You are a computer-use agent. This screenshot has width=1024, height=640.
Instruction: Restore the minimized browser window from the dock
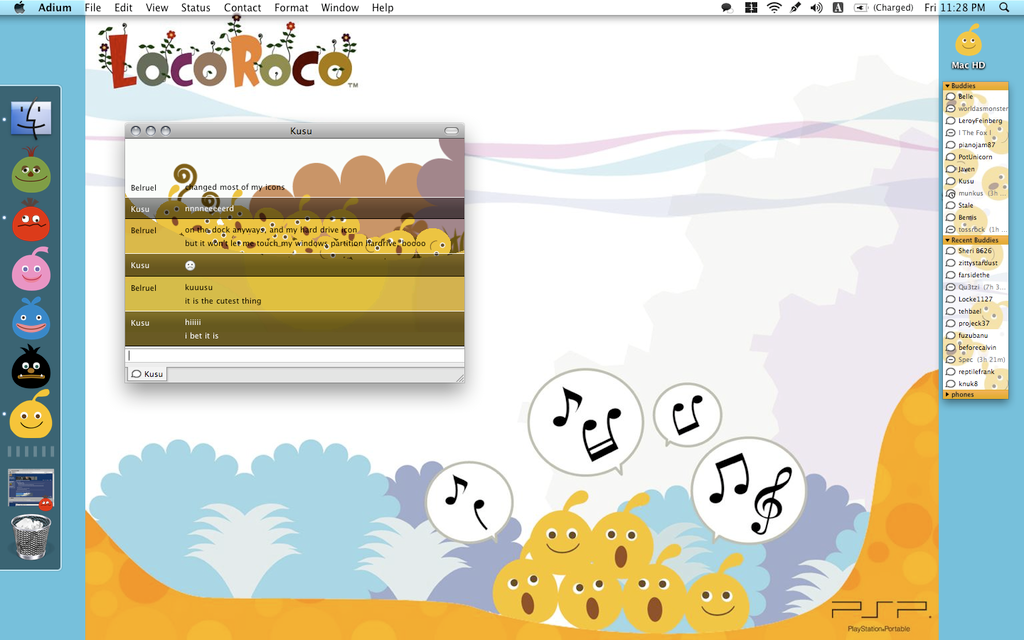[x=31, y=488]
